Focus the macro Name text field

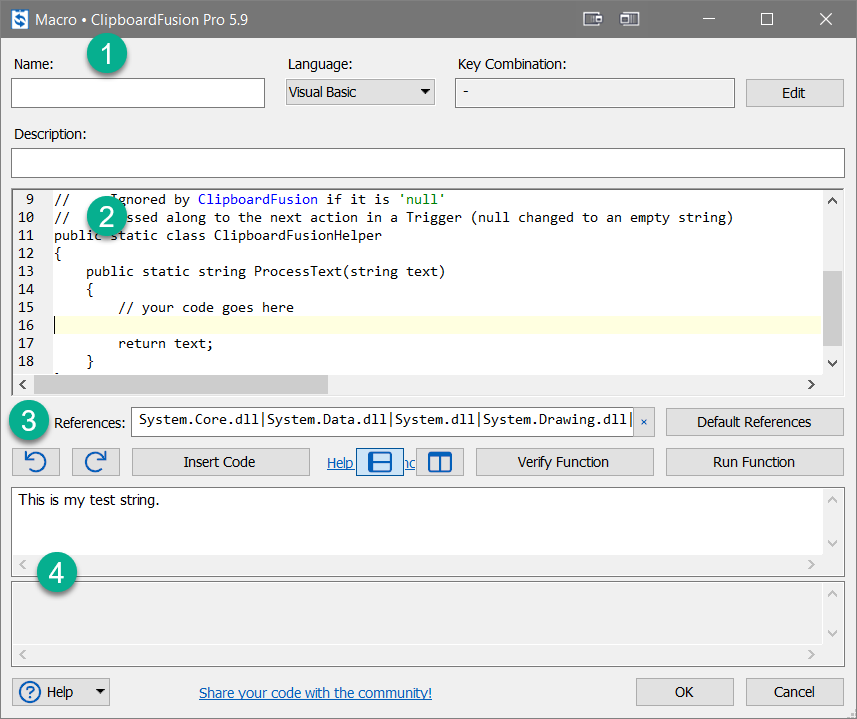[x=138, y=93]
